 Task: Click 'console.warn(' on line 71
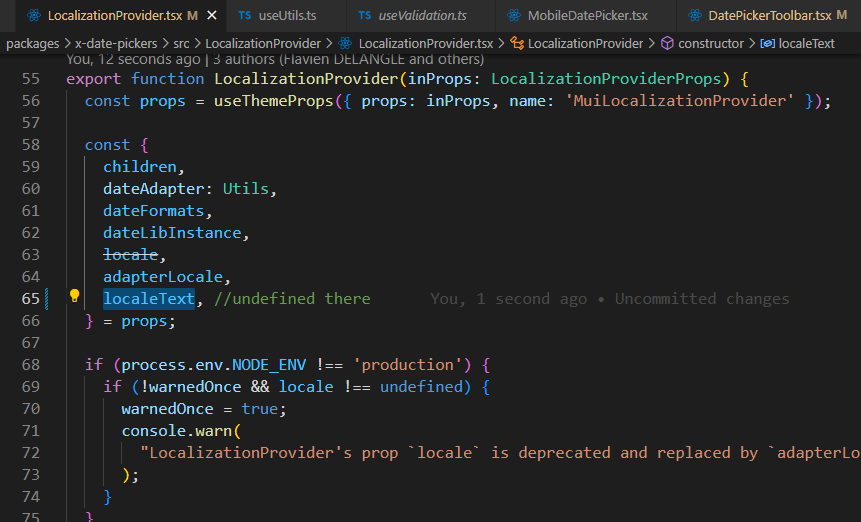(x=181, y=431)
